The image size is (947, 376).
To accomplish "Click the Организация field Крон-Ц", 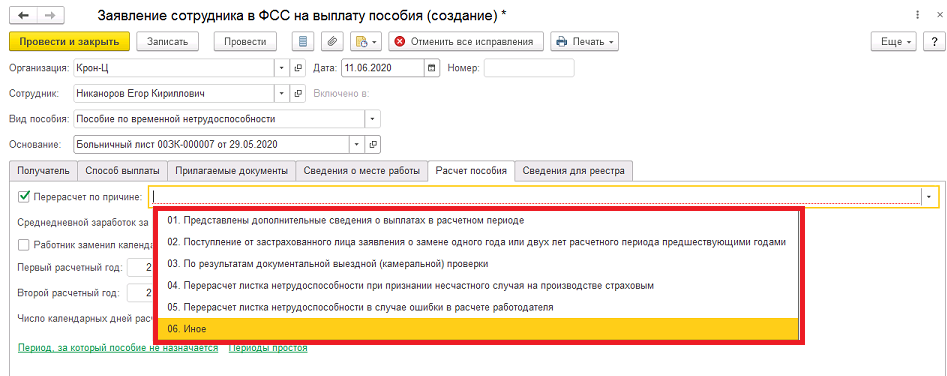I will click(175, 68).
